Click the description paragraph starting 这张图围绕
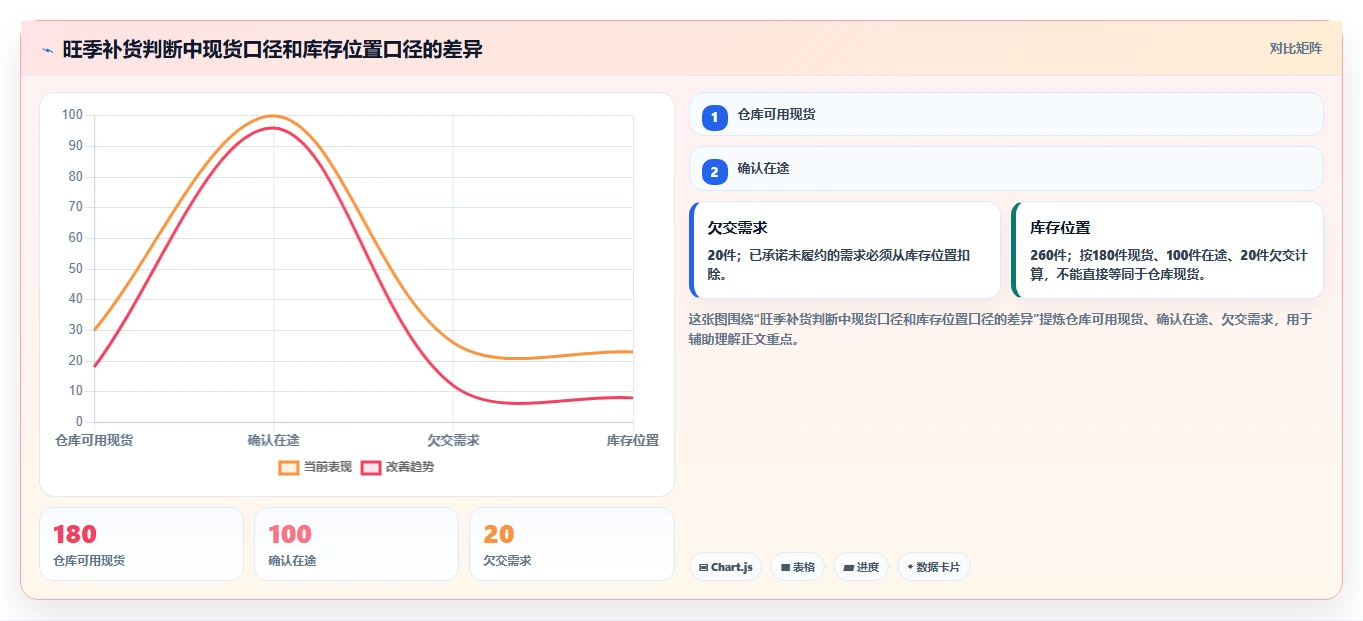 [1000, 329]
